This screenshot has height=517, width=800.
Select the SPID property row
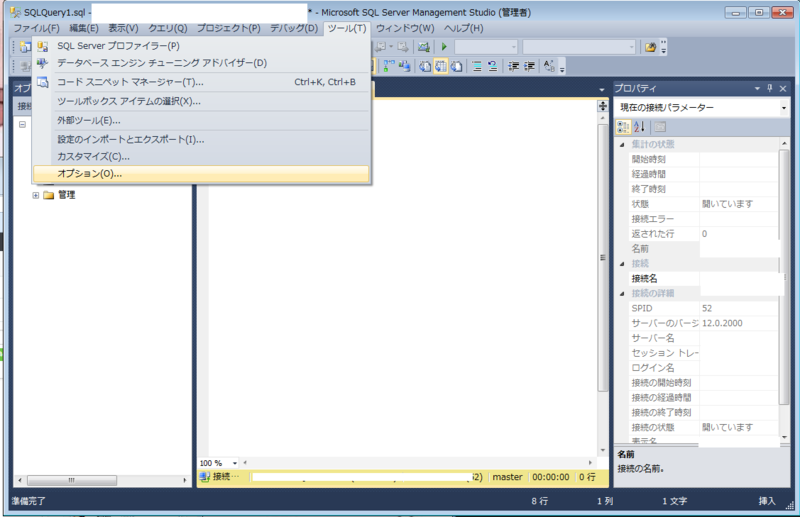click(x=704, y=308)
